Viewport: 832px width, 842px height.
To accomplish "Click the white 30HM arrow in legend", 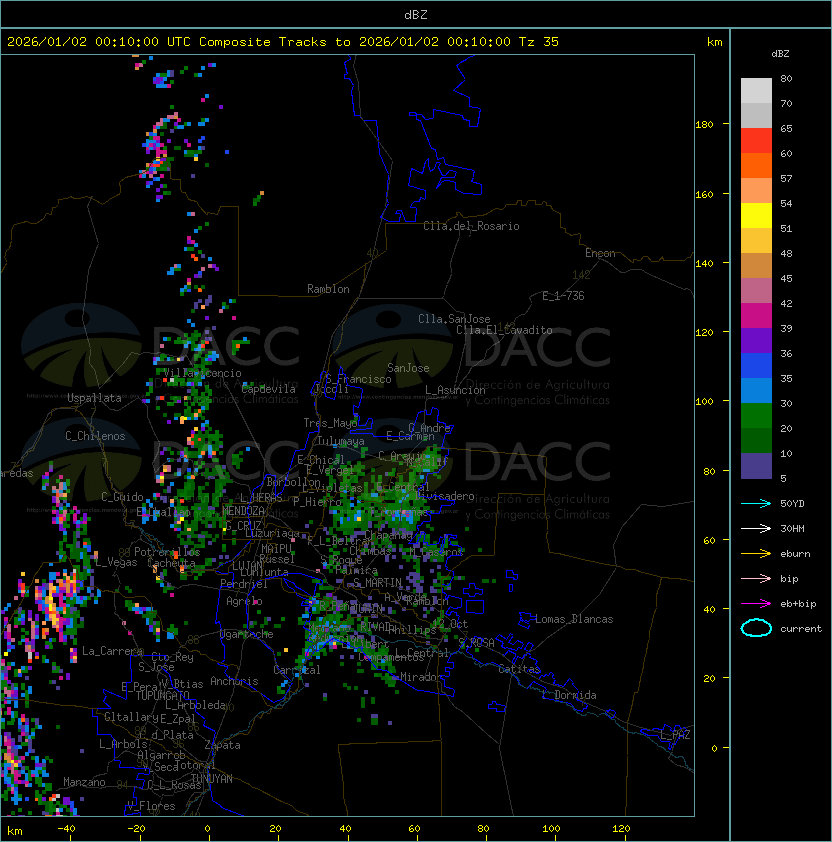I will tap(756, 528).
